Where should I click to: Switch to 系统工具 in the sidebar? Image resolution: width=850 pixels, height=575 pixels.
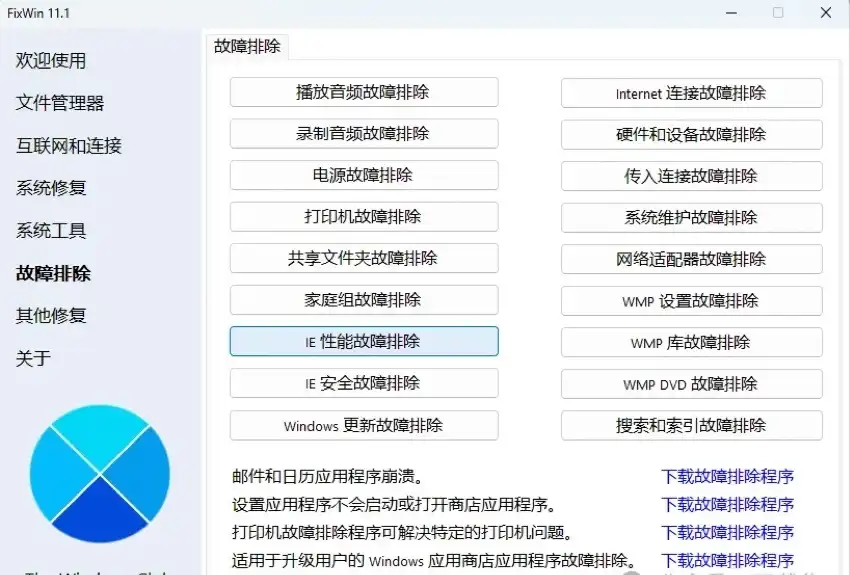[x=51, y=230]
